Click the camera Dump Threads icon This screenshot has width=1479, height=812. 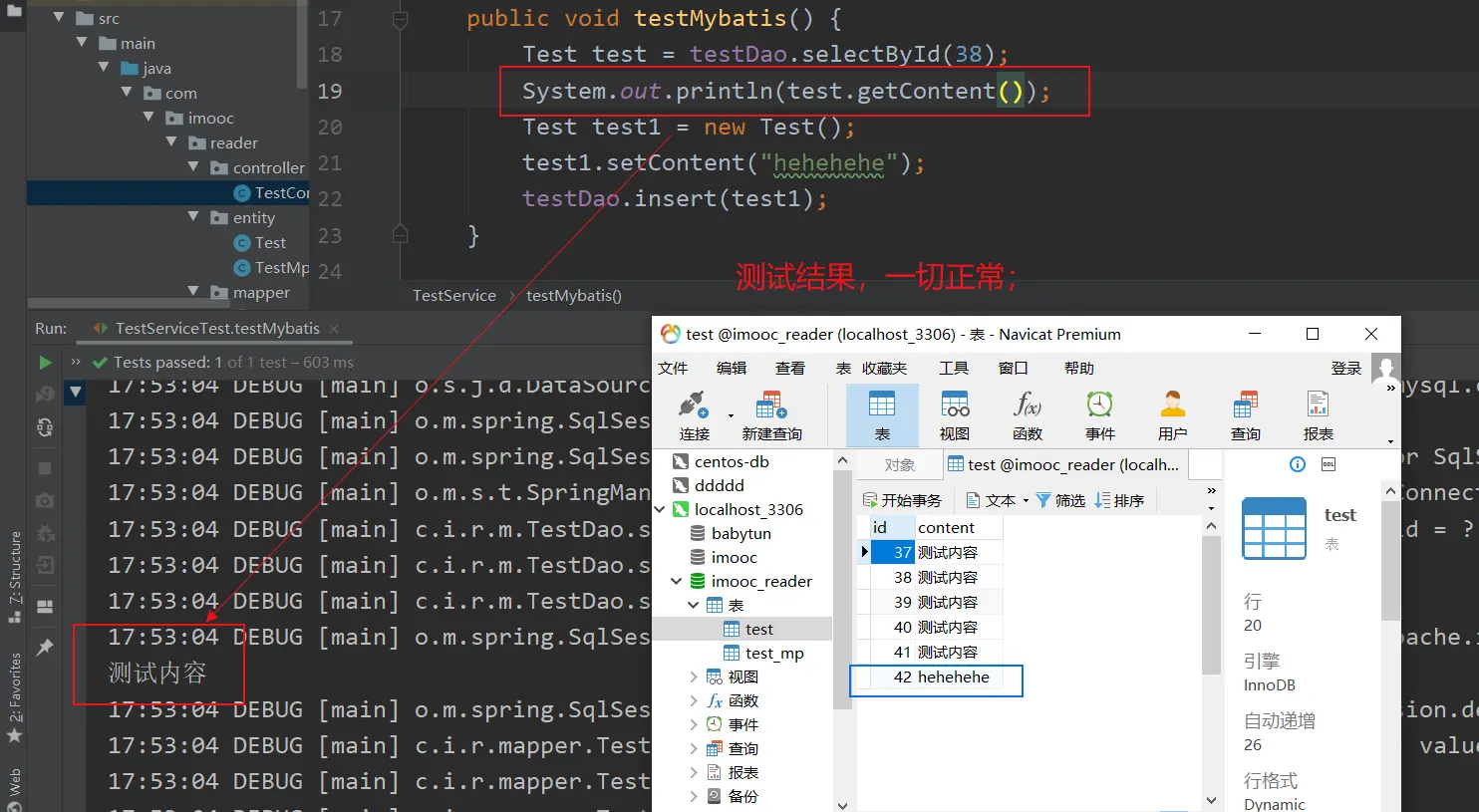45,500
